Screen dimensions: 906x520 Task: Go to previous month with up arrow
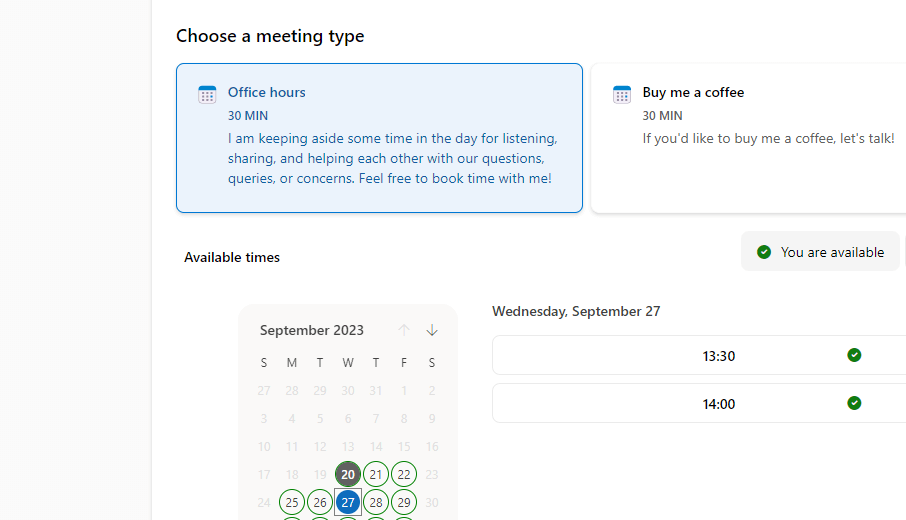pyautogui.click(x=404, y=330)
